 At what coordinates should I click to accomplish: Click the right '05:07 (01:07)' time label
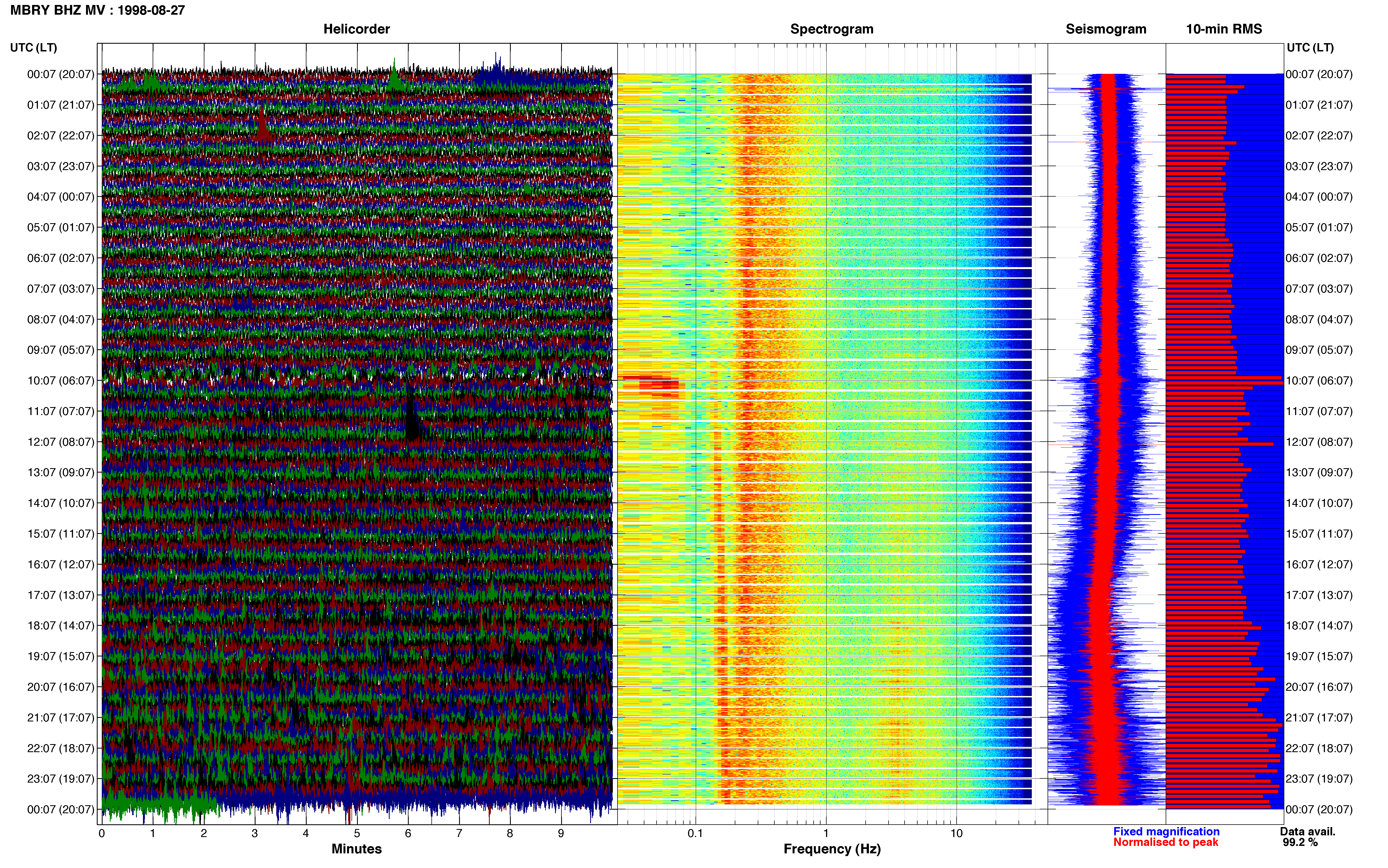(1319, 227)
